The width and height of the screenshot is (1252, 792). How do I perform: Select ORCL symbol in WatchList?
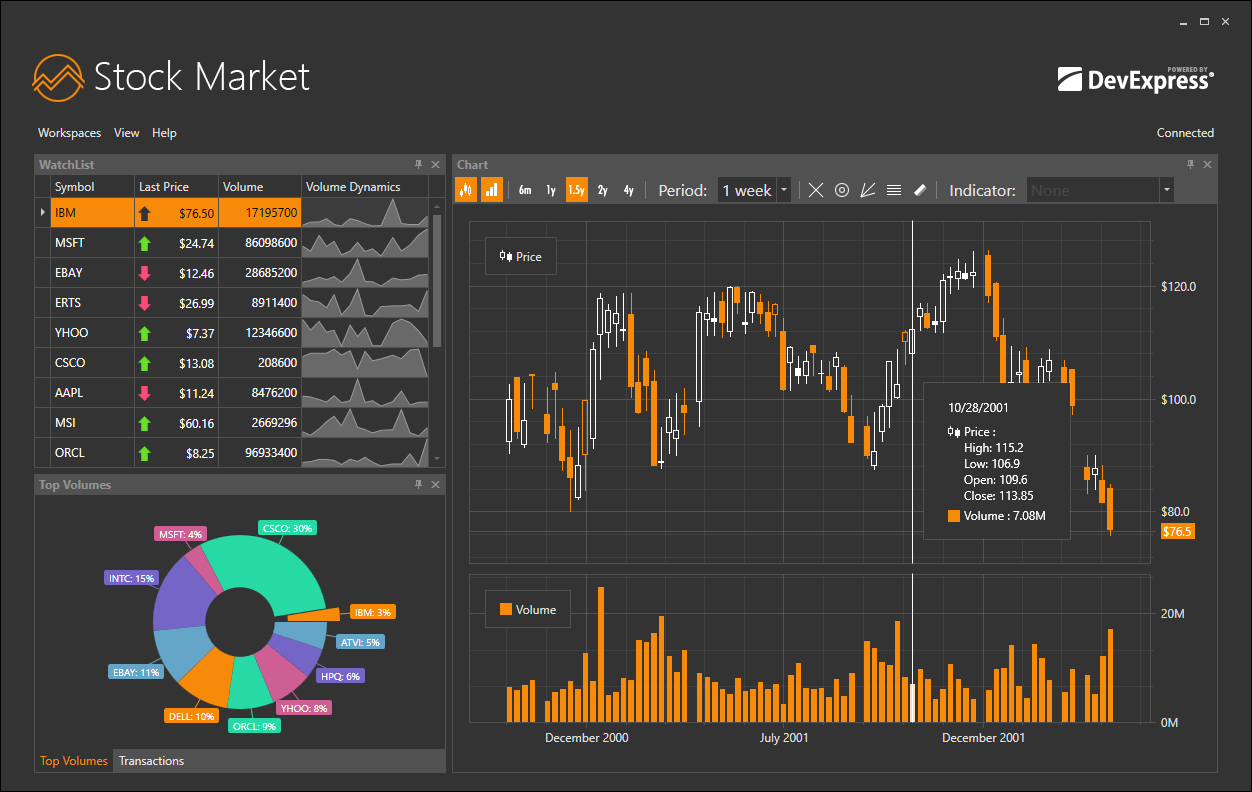point(70,453)
